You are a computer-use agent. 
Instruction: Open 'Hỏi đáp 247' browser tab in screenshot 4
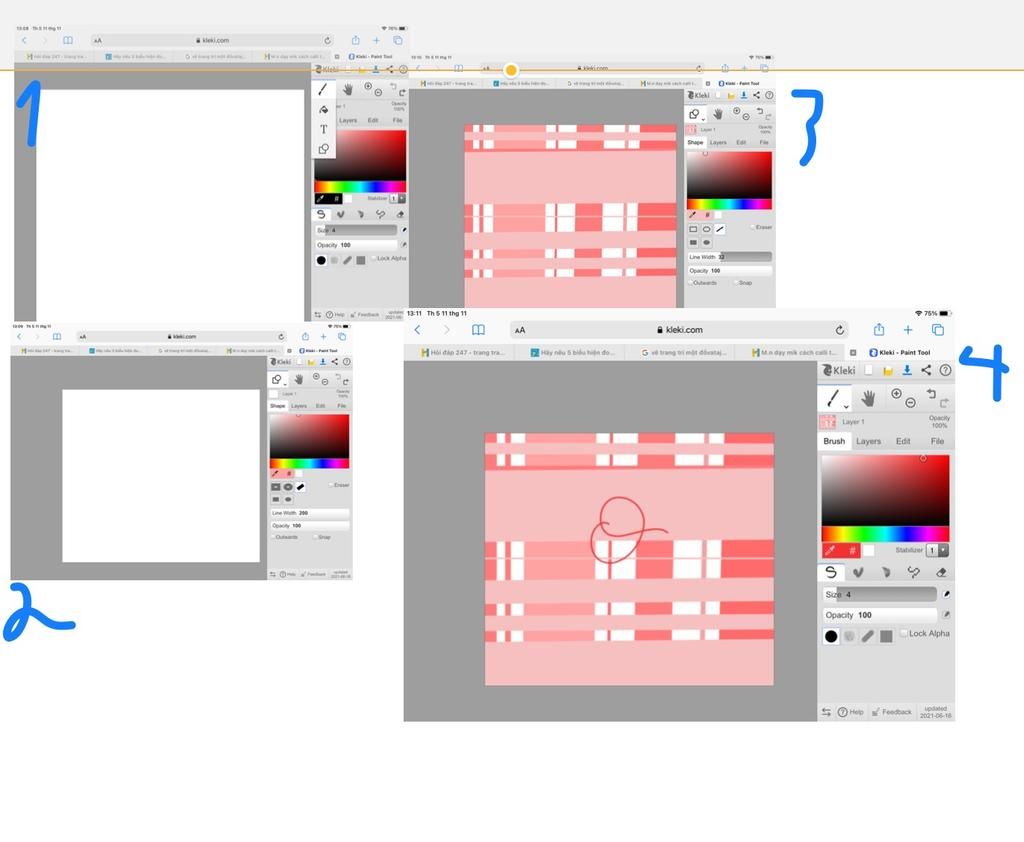click(x=462, y=353)
